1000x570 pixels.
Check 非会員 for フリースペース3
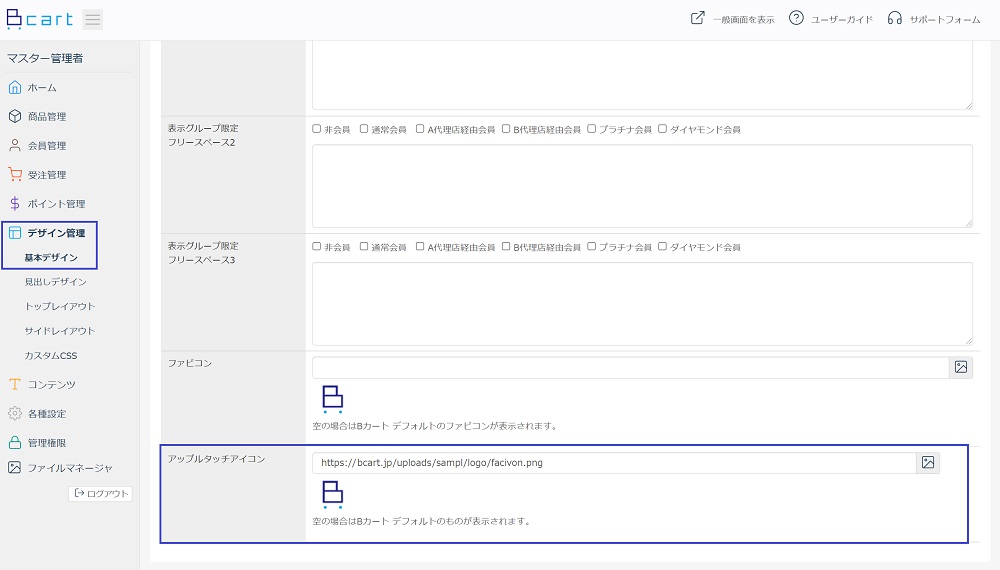click(316, 246)
